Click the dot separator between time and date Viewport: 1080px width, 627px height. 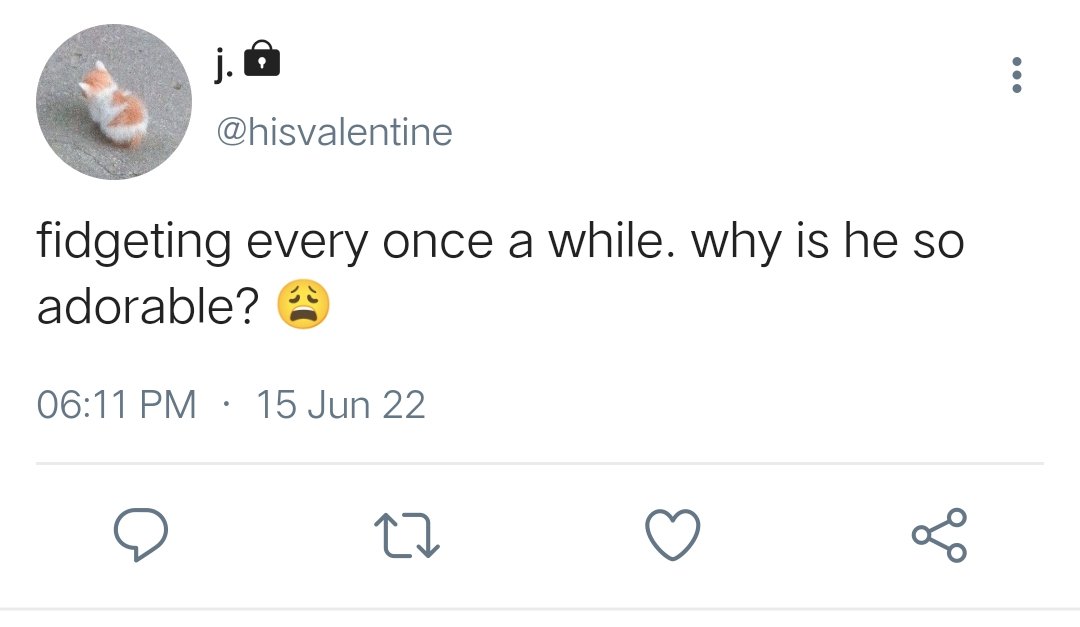(226, 404)
